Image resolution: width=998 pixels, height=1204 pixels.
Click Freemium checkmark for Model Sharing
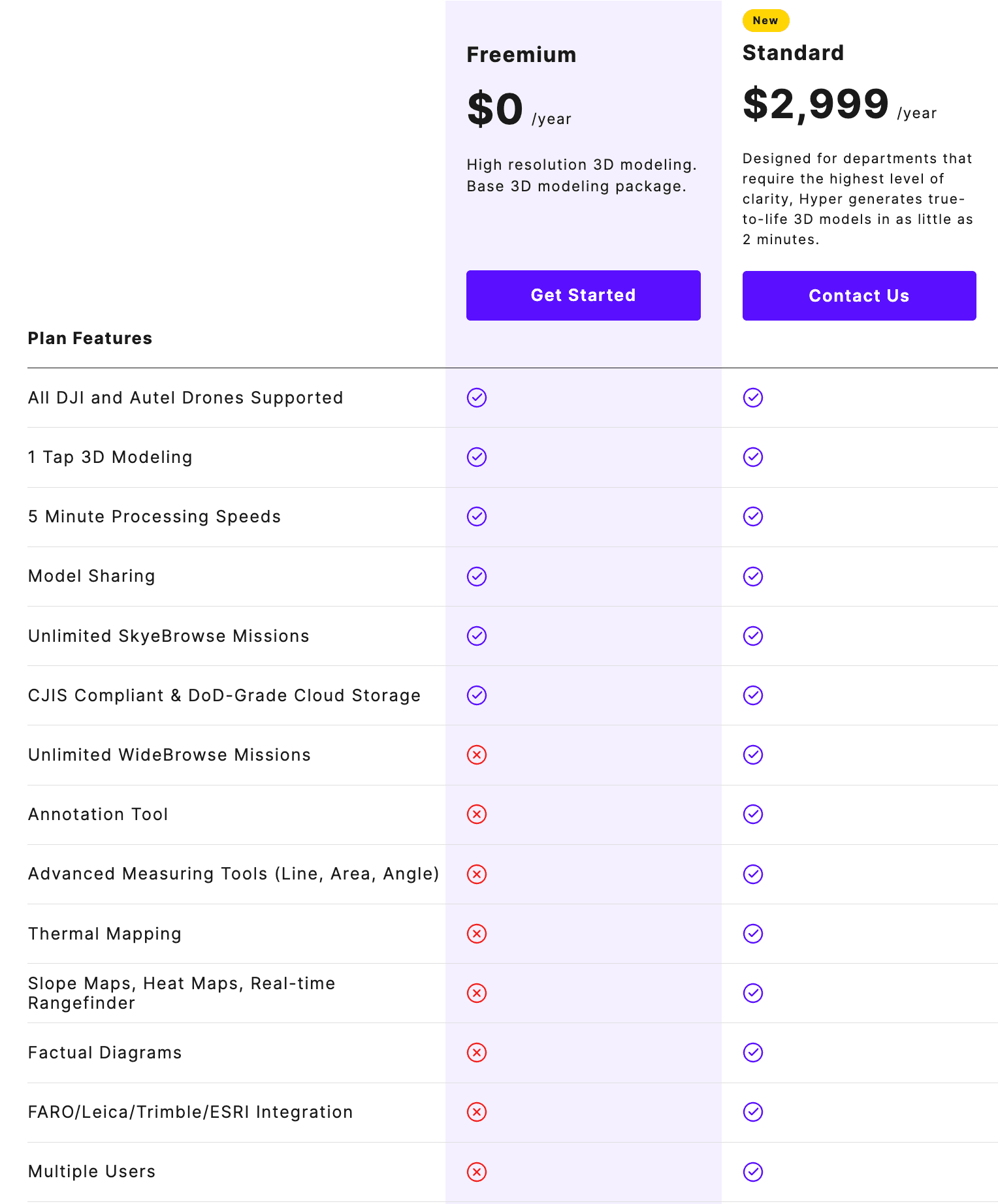[x=477, y=577]
